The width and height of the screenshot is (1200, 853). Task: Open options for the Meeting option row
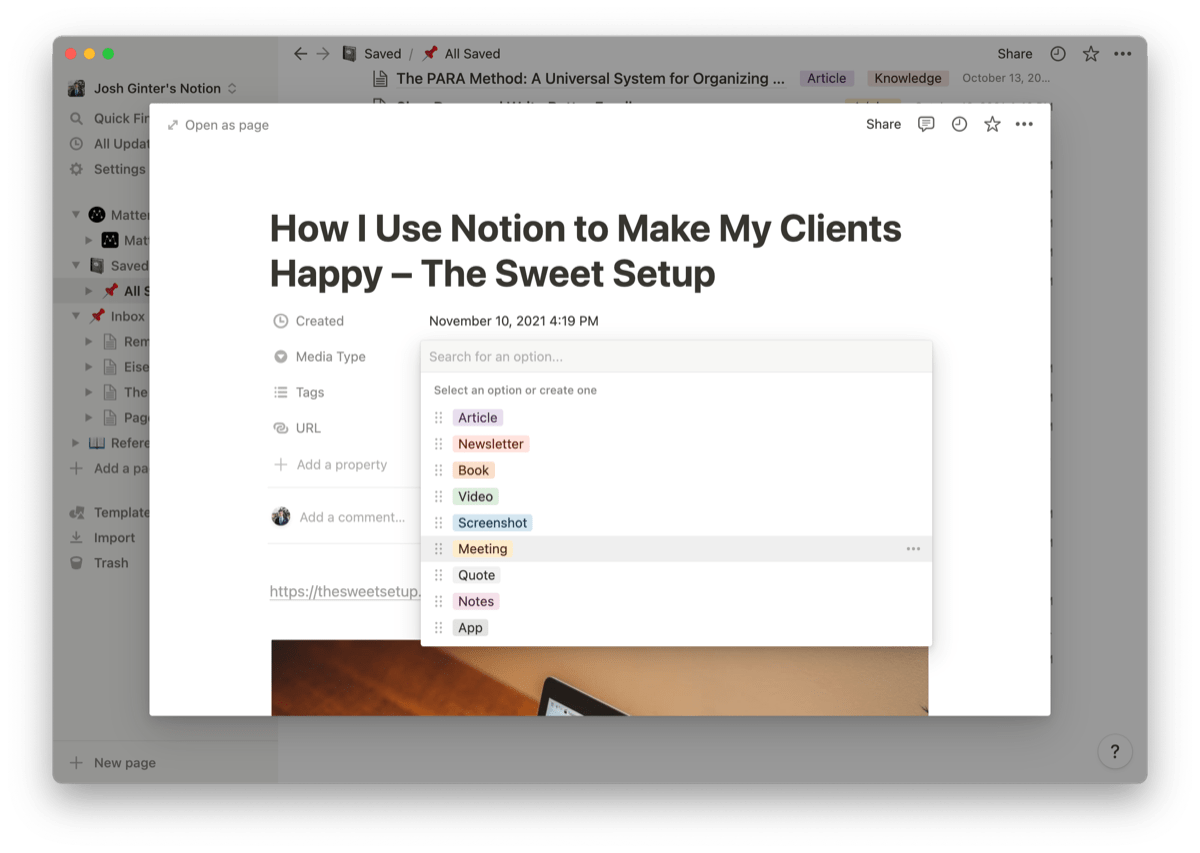point(913,549)
